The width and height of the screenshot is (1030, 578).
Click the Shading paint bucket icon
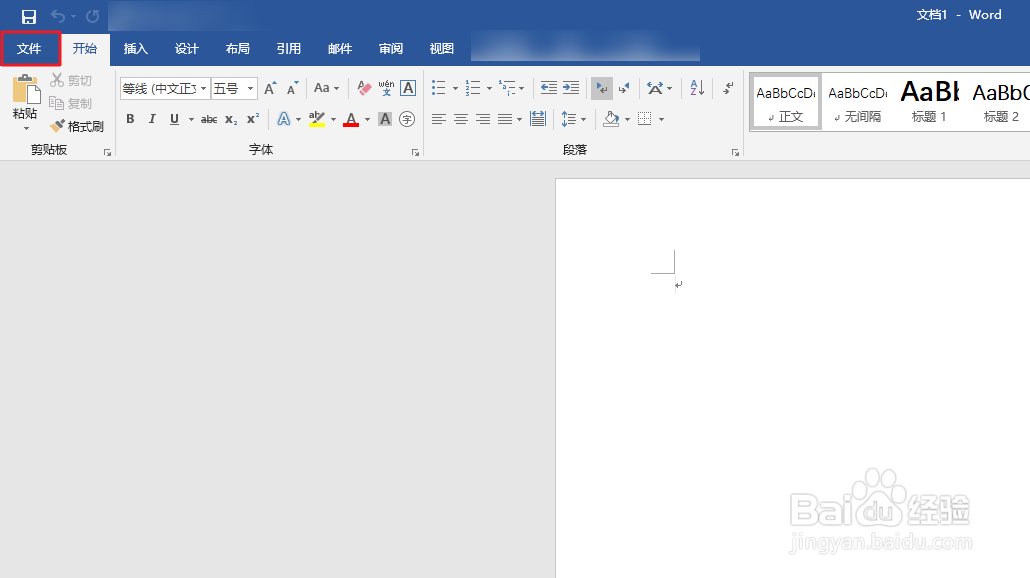pos(612,119)
